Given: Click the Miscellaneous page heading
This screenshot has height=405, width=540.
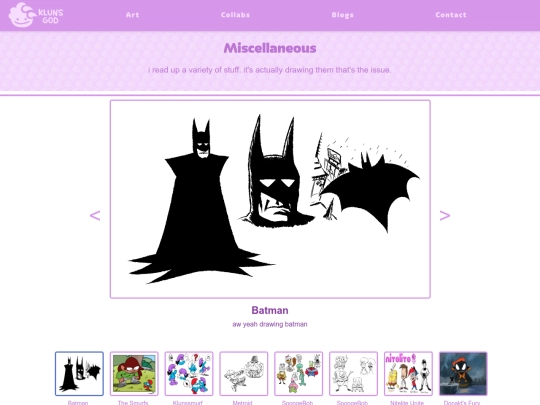Looking at the screenshot, I should (270, 48).
